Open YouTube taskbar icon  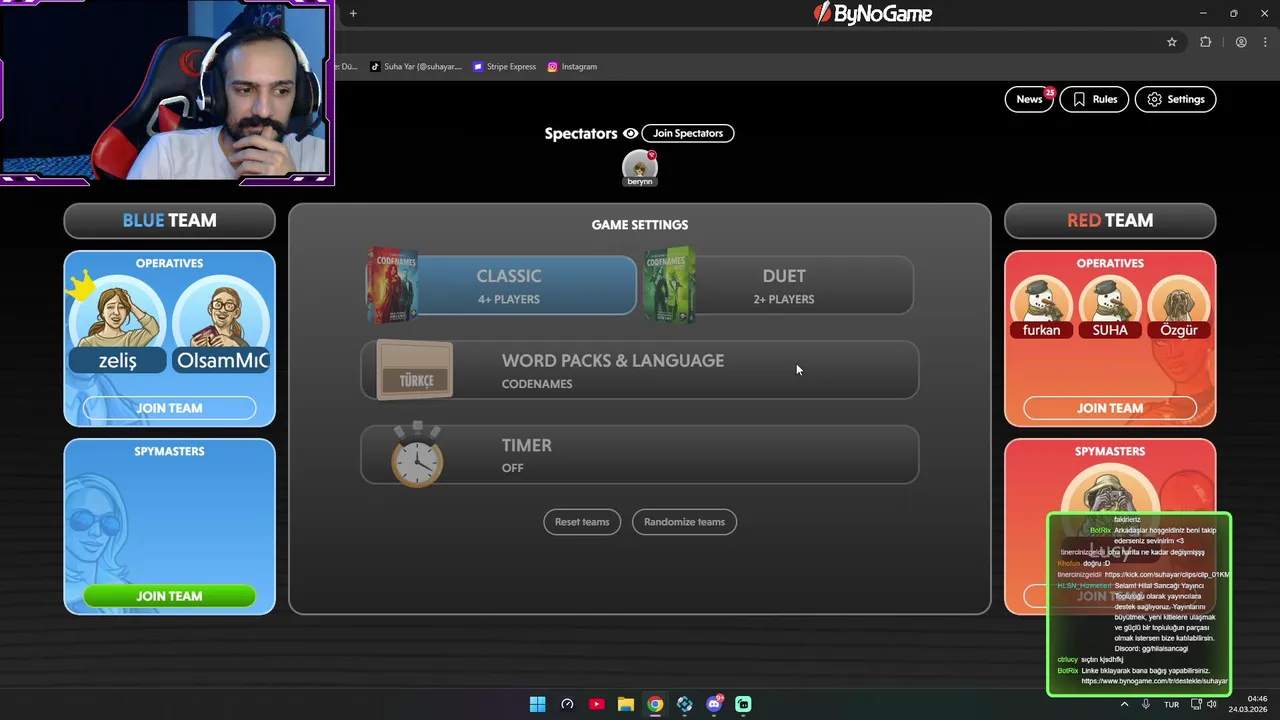(596, 704)
